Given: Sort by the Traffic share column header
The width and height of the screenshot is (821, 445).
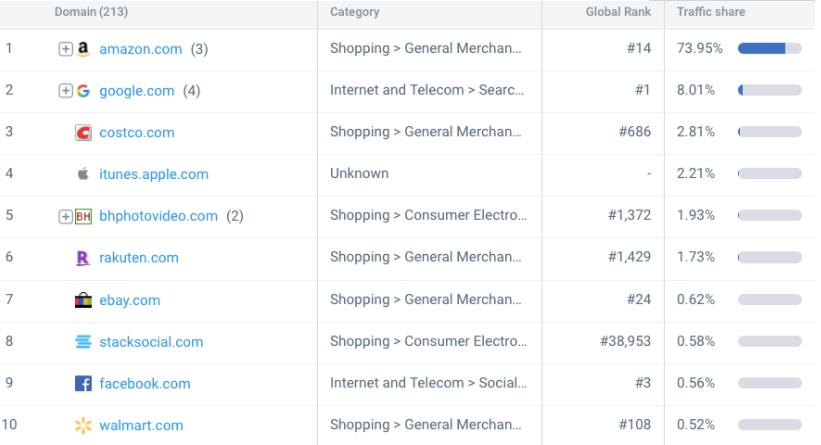Looking at the screenshot, I should (711, 12).
